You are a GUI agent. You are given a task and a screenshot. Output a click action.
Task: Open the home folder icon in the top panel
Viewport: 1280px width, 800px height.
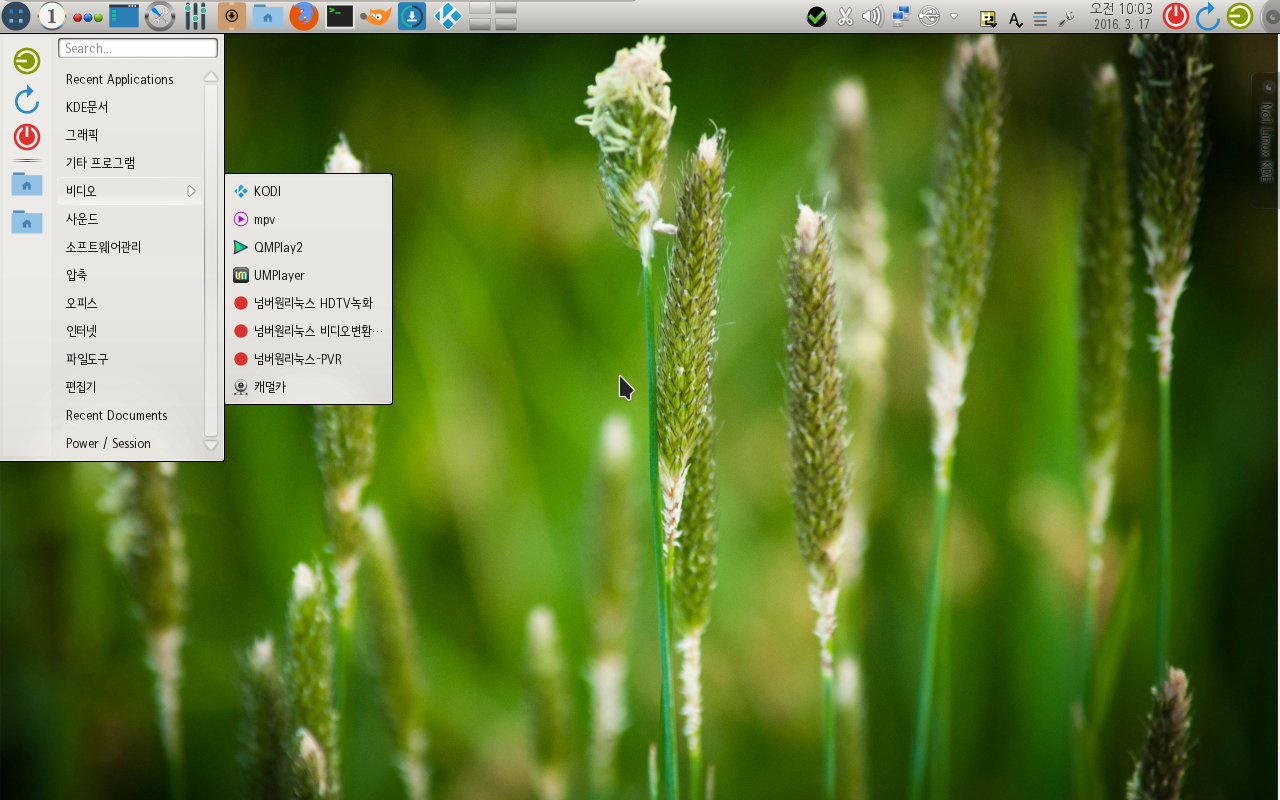click(x=268, y=15)
